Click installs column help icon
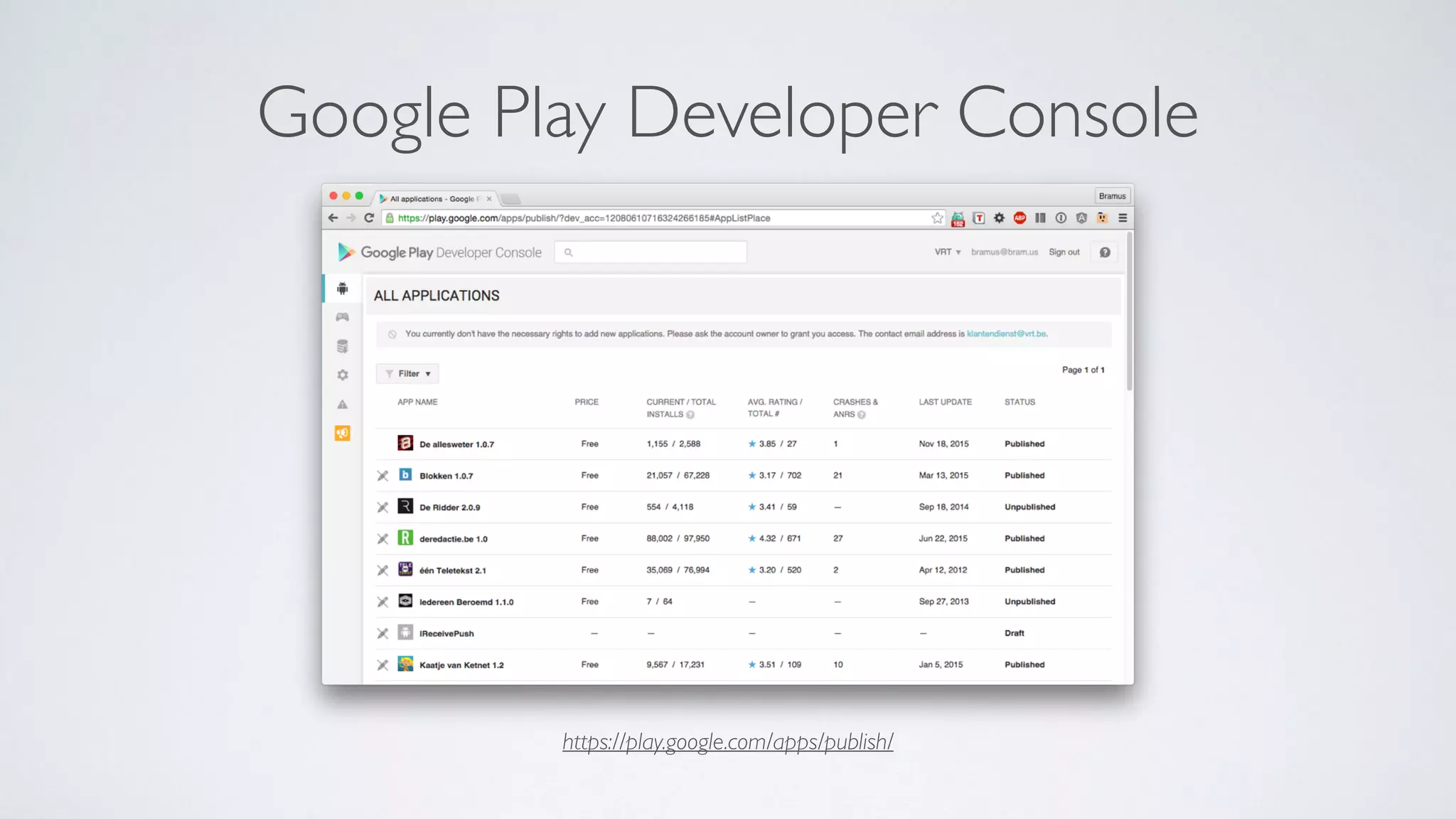Screen dimensions: 1456x819 point(690,414)
